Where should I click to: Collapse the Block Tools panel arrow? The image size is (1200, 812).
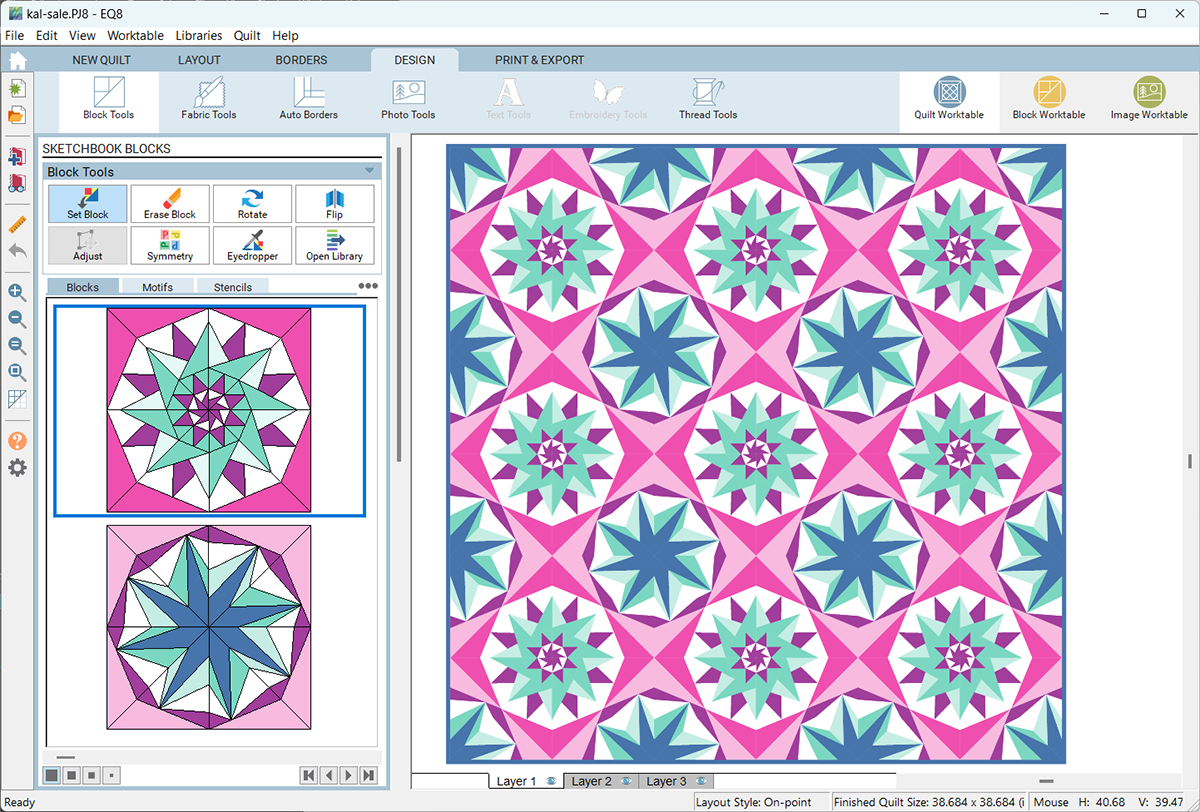370,171
